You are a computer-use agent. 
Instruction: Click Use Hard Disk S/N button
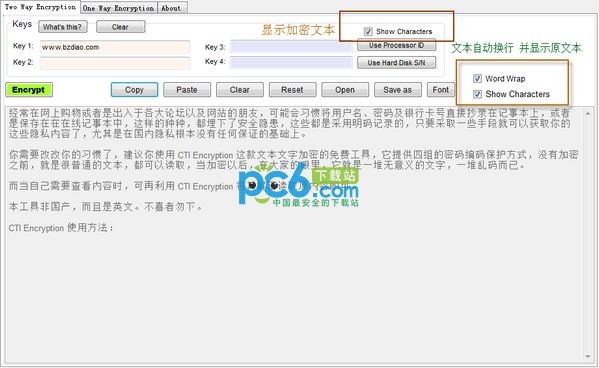pyautogui.click(x=397, y=63)
